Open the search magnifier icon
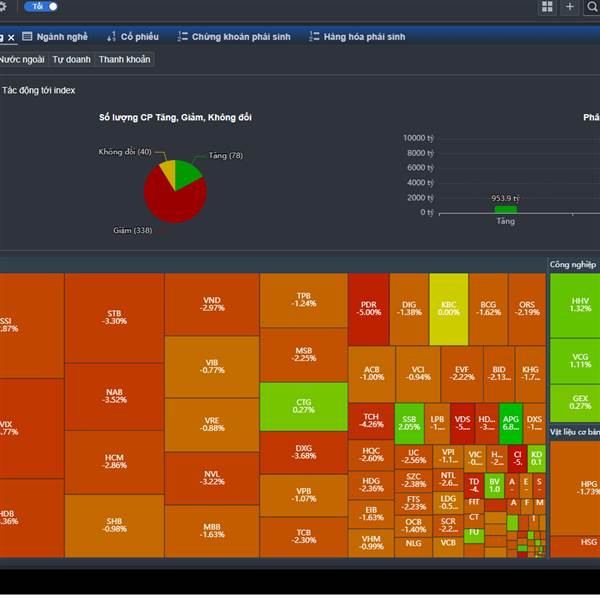This screenshot has width=600, height=600. [x=592, y=7]
